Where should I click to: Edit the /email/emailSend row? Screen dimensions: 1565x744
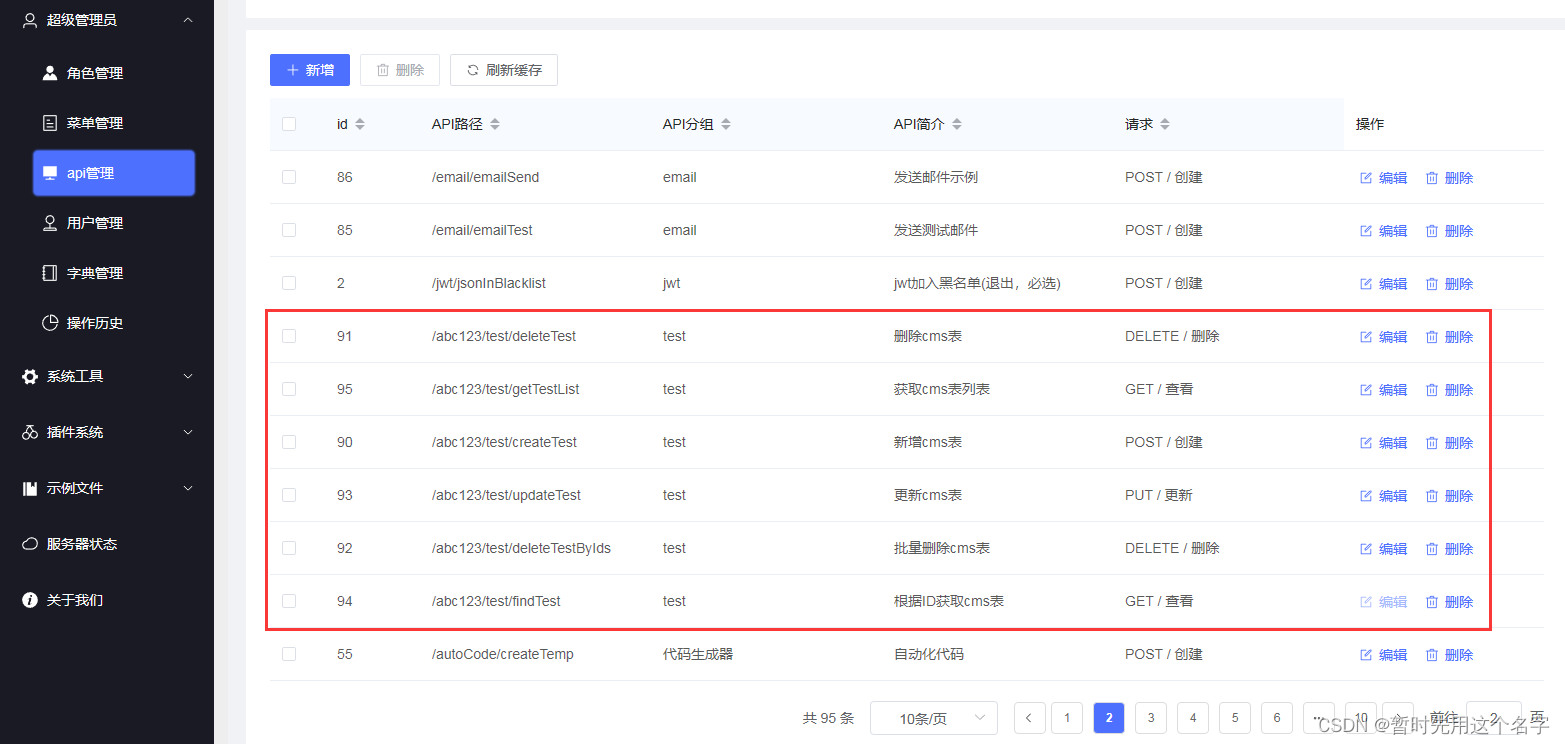pyautogui.click(x=1383, y=178)
